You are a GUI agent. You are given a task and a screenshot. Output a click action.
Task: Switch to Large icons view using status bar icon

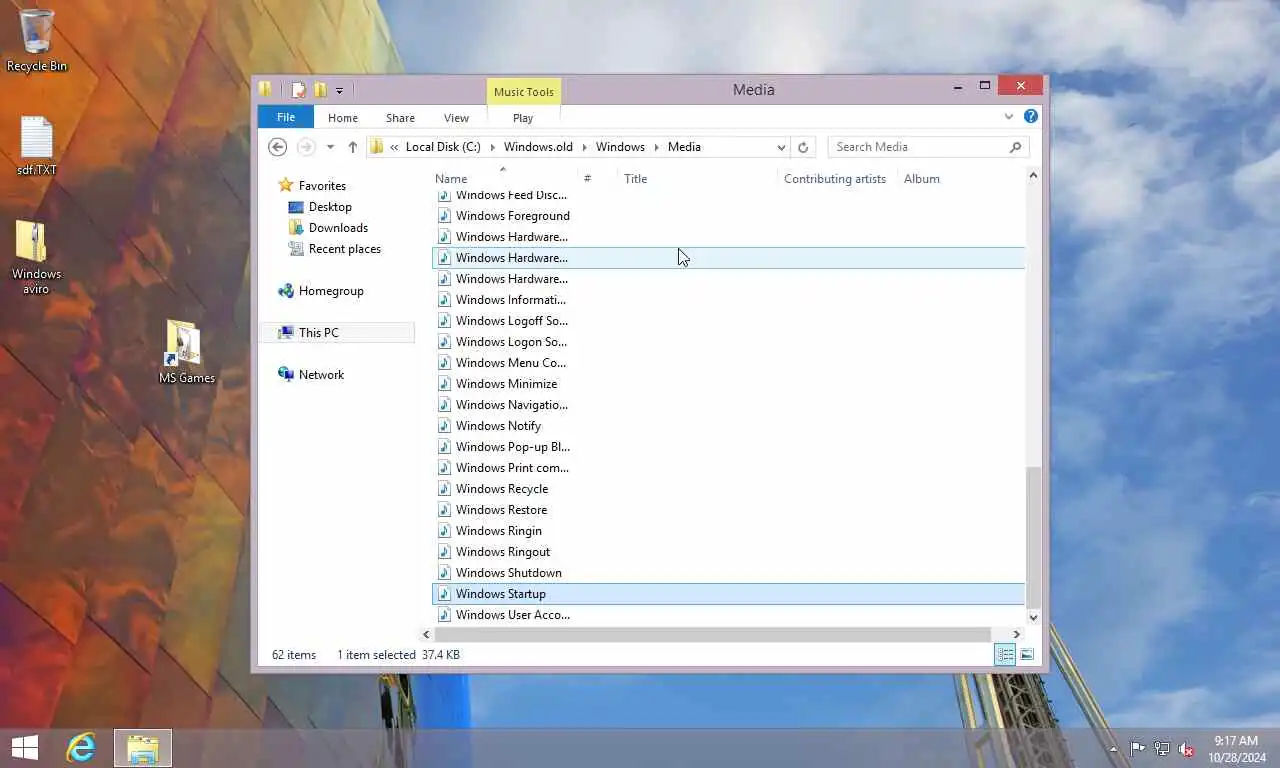[x=1026, y=655]
